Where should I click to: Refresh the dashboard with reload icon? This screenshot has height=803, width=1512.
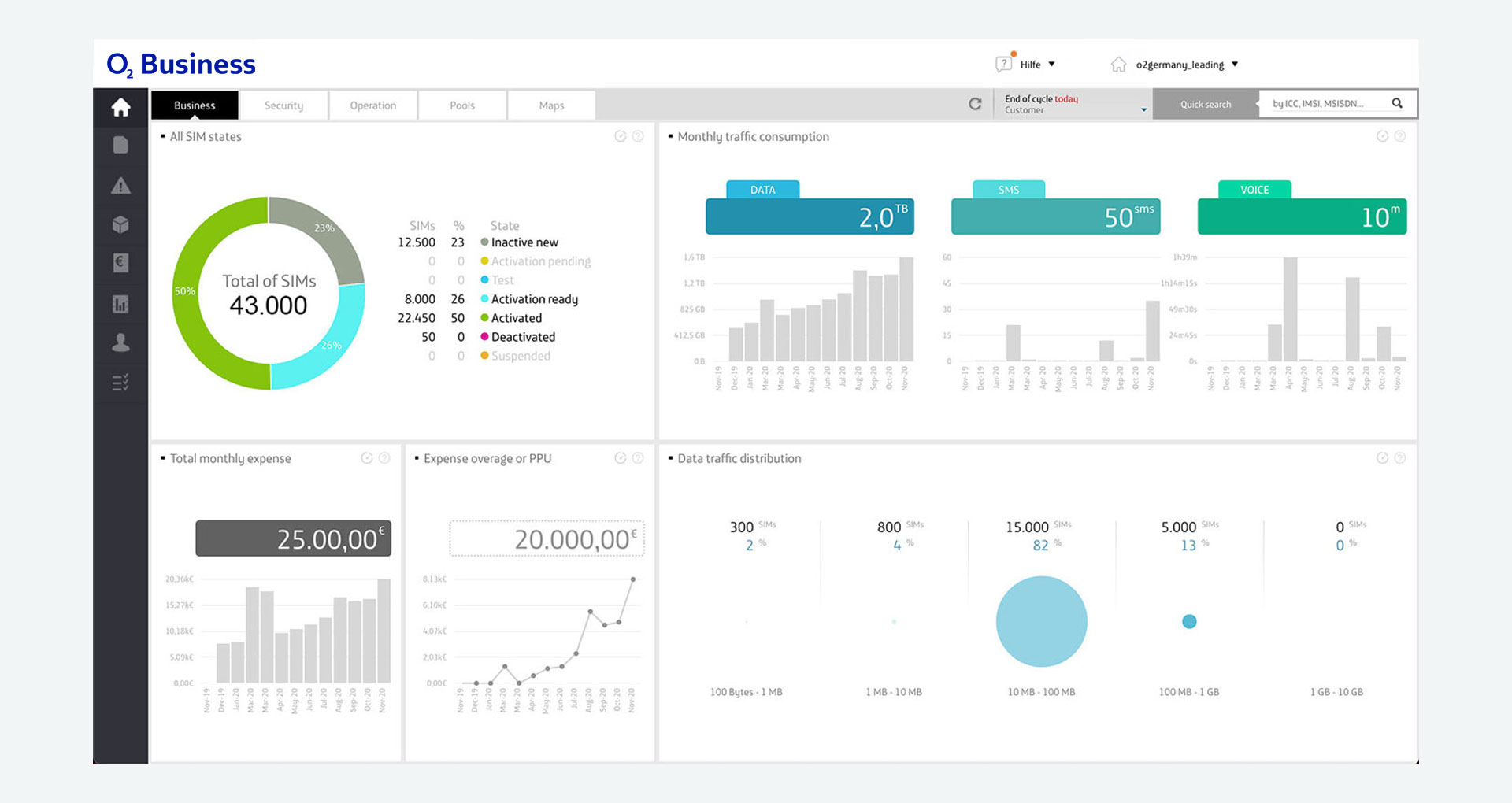click(x=975, y=104)
